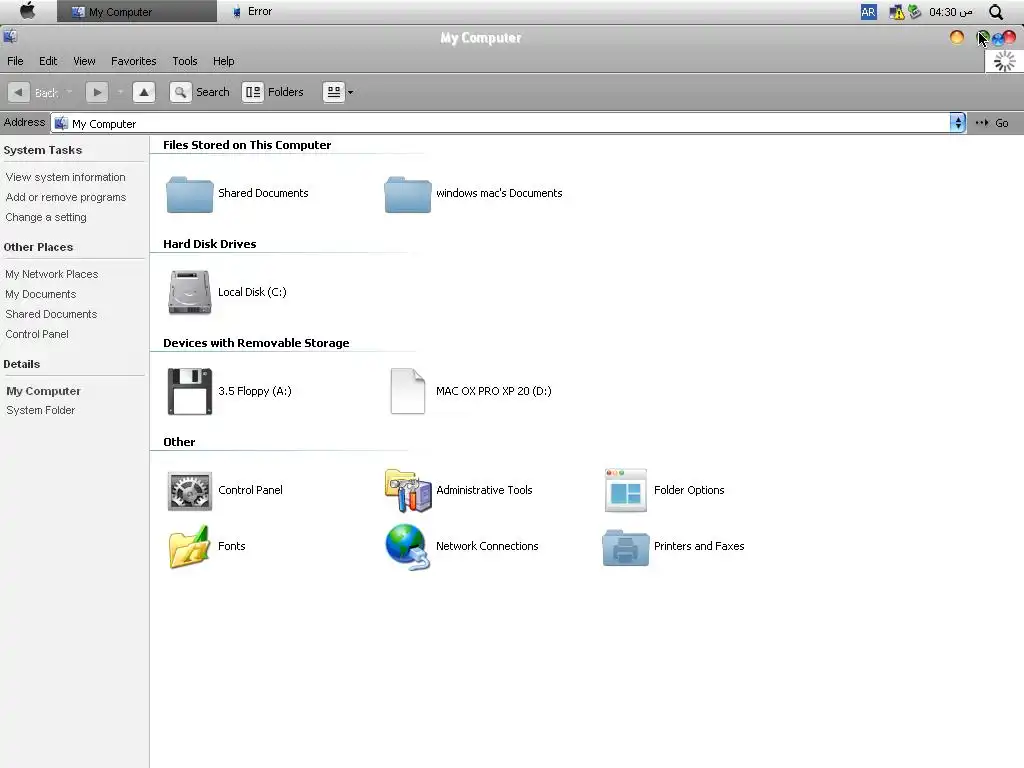The width and height of the screenshot is (1024, 768).
Task: Click the Back navigation button
Action: pos(34,92)
